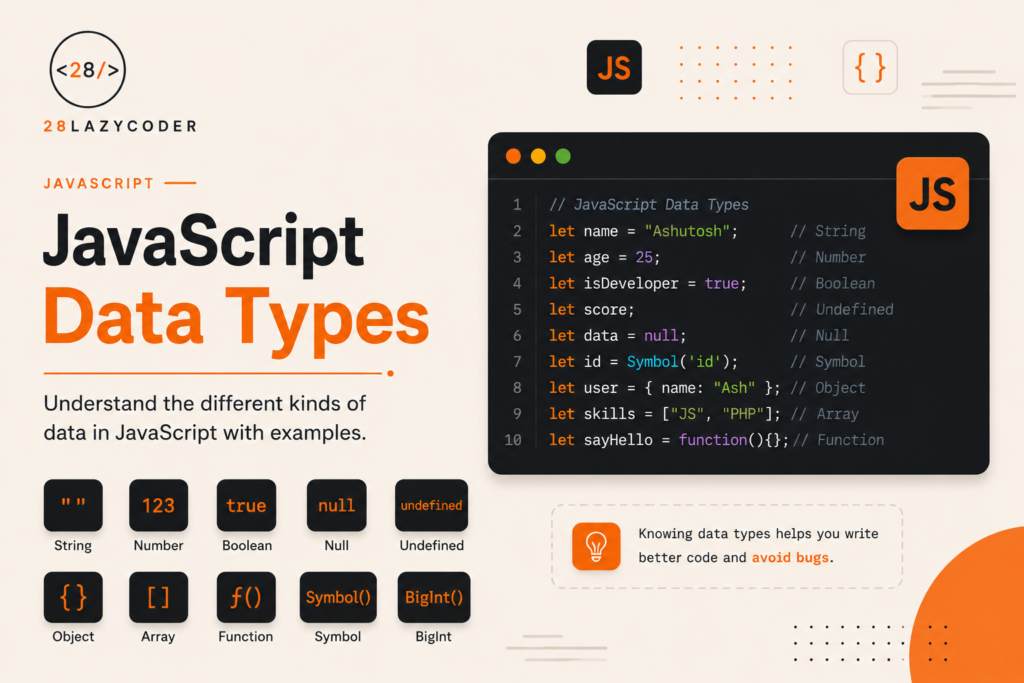
Task: Click the 'avoid bugs' orange text
Action: (x=790, y=558)
